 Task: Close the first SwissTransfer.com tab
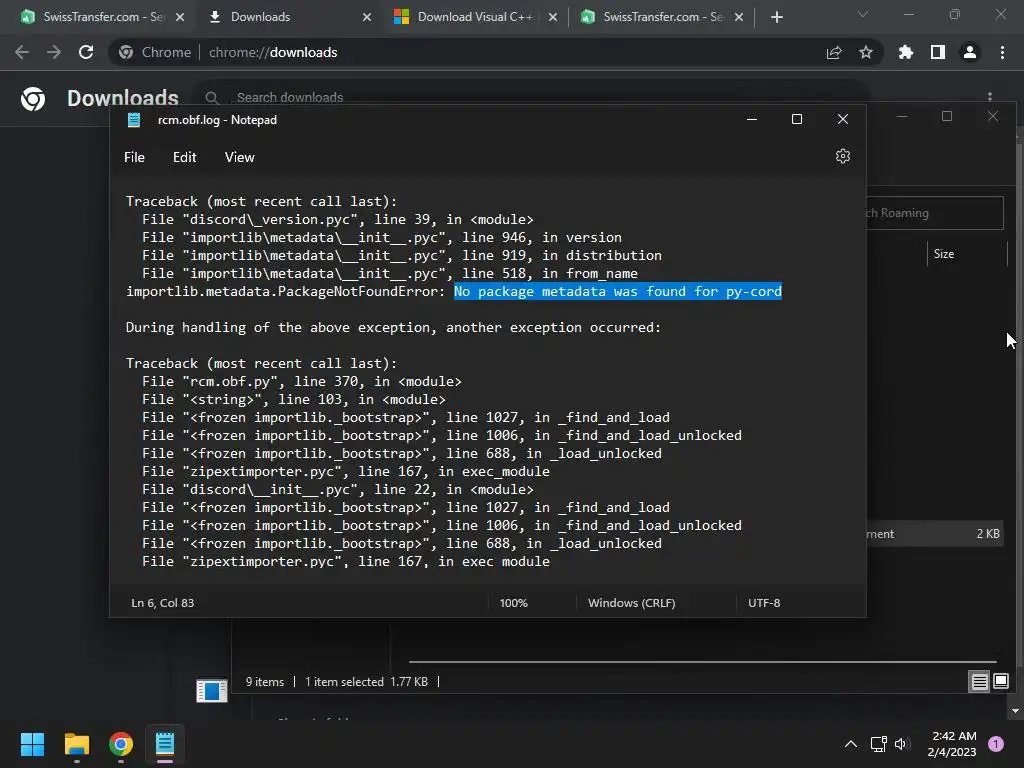point(180,17)
